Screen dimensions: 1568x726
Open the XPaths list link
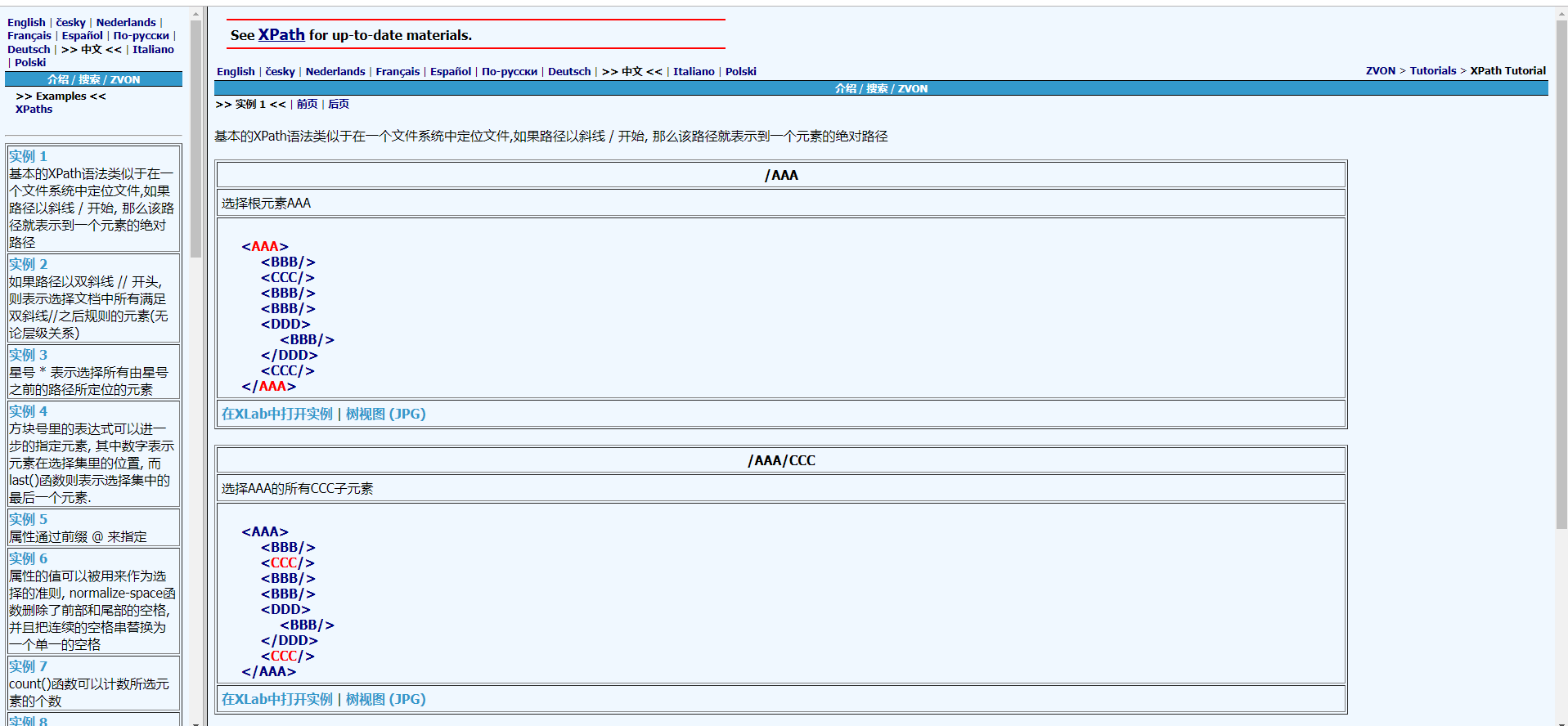pyautogui.click(x=34, y=109)
